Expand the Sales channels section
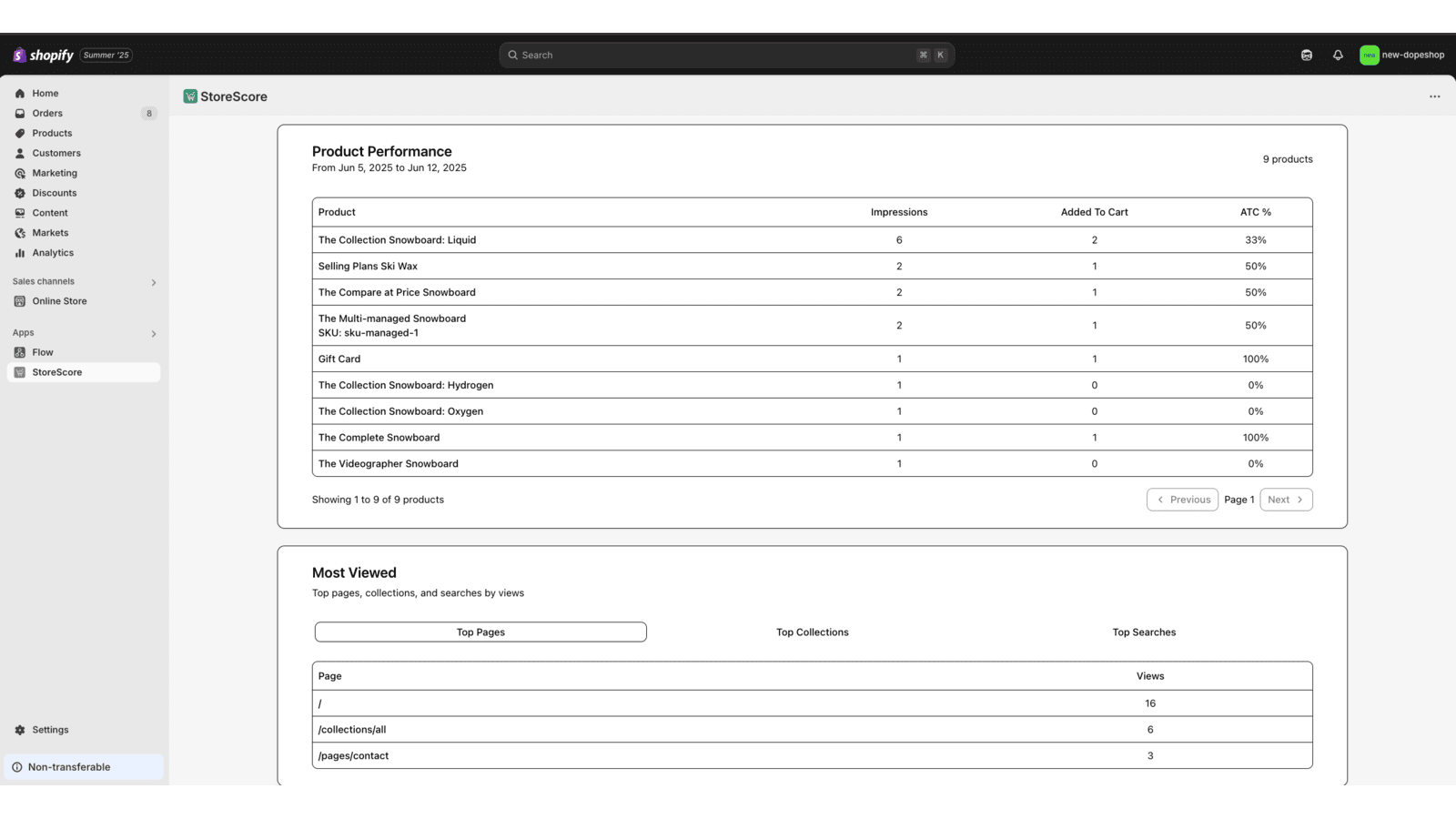Image resolution: width=1456 pixels, height=819 pixels. [154, 282]
